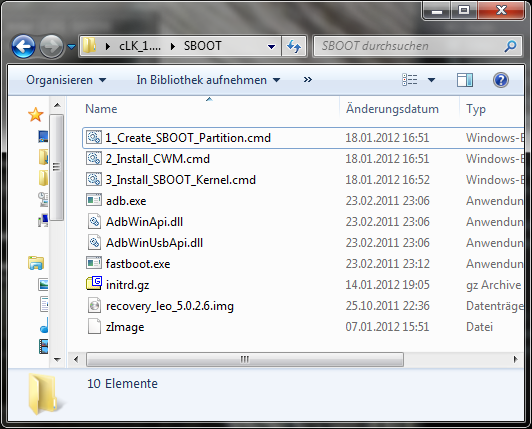Screen dimensions: 532x429
Task: Sort by Änderungsdatum column header
Action: [392, 109]
